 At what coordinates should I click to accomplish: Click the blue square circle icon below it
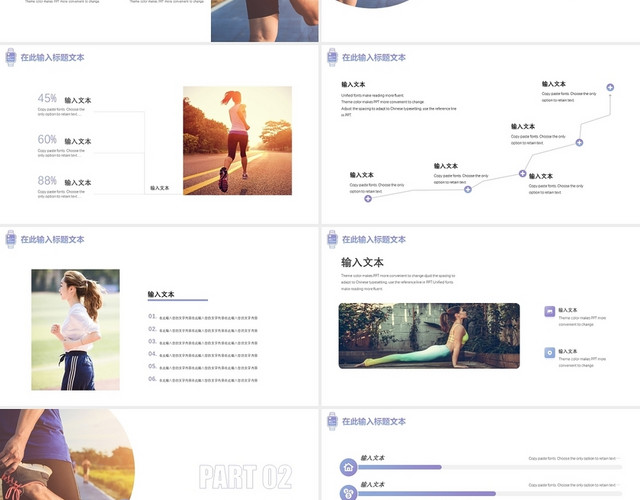point(550,353)
